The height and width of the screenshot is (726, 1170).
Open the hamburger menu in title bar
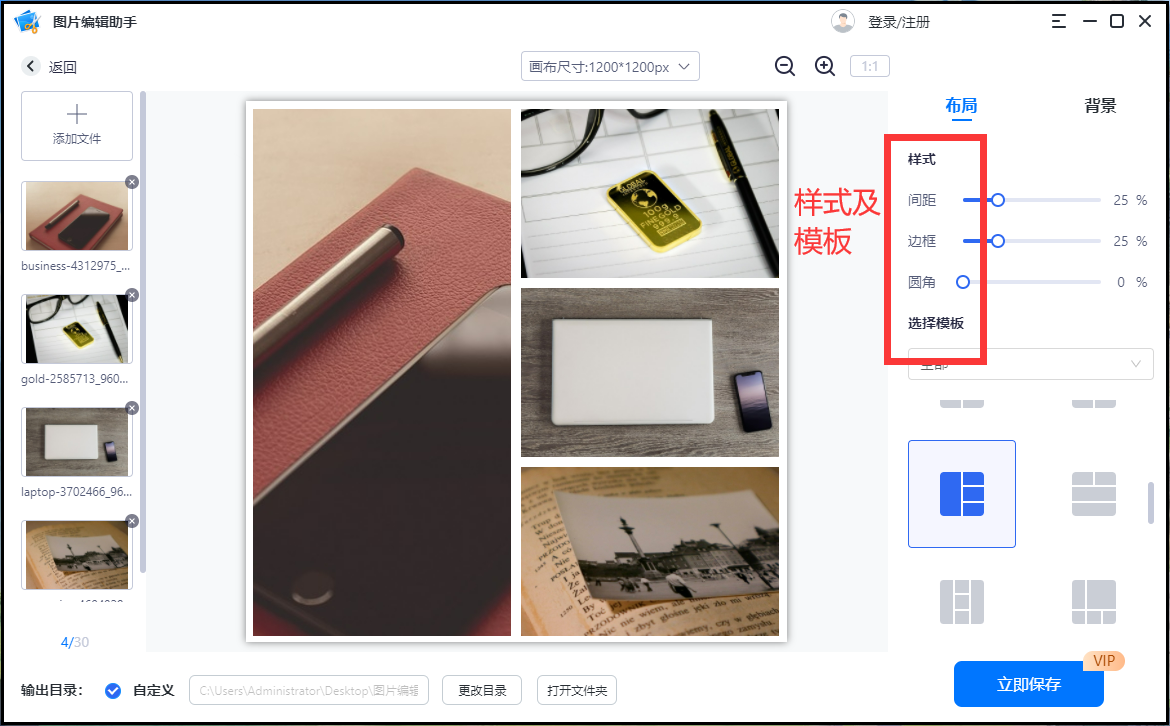pos(1058,22)
